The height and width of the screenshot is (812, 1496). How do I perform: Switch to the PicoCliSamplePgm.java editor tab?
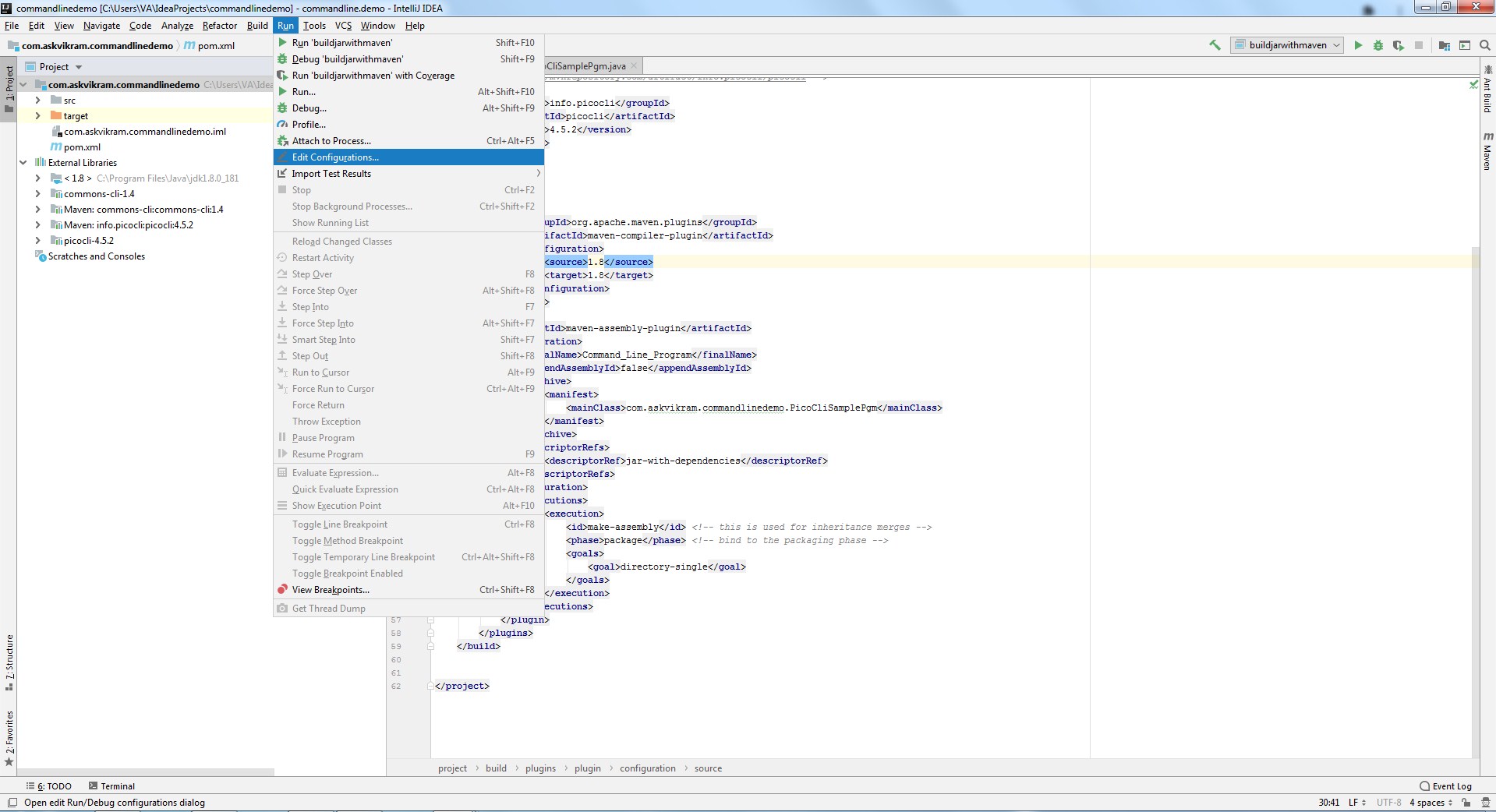[585, 65]
